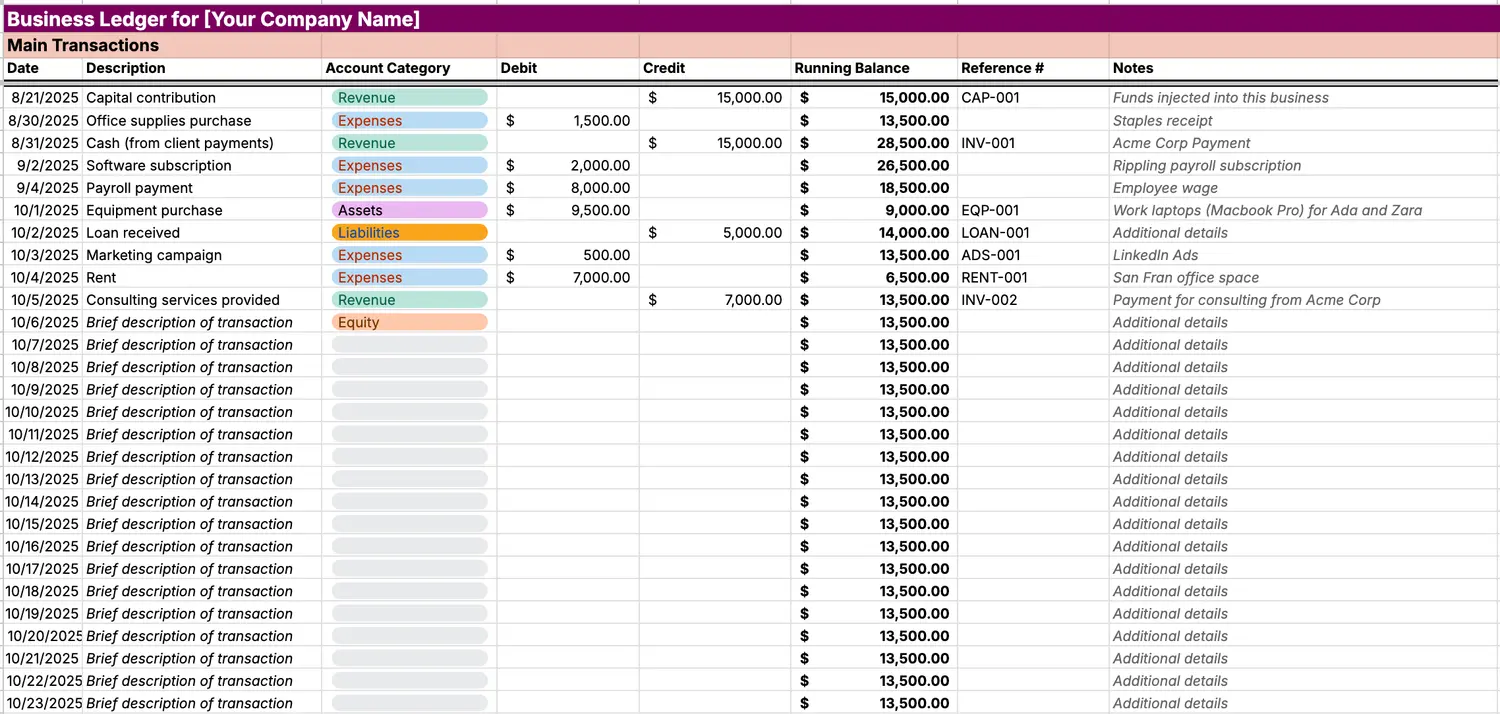Open the empty category dropdown on the 10/7/2025 row
Viewport: 1500px width, 714px height.
coord(409,344)
